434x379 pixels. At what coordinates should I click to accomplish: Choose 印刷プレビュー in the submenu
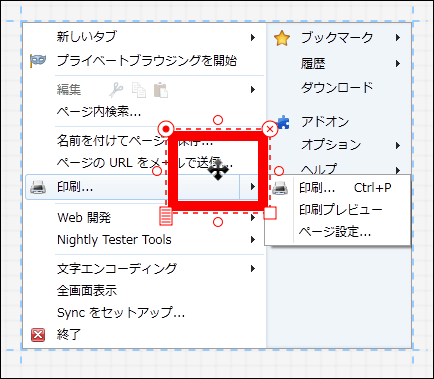pyautogui.click(x=340, y=210)
